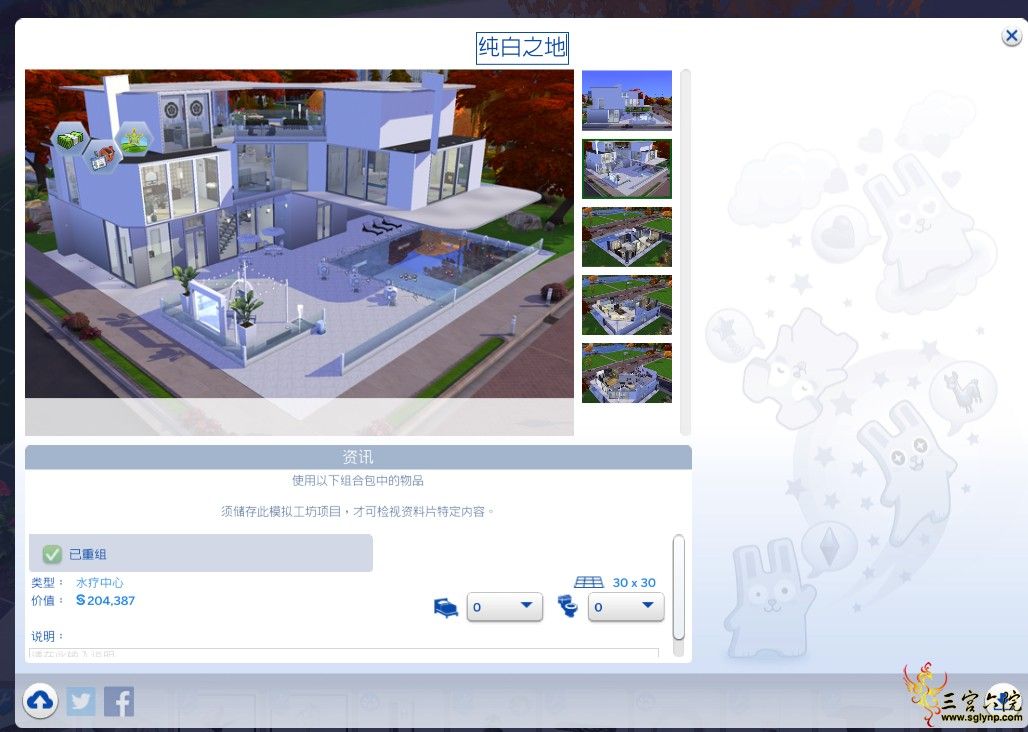Select the third floor plan thumbnail
This screenshot has height=732, width=1028.
point(627,237)
